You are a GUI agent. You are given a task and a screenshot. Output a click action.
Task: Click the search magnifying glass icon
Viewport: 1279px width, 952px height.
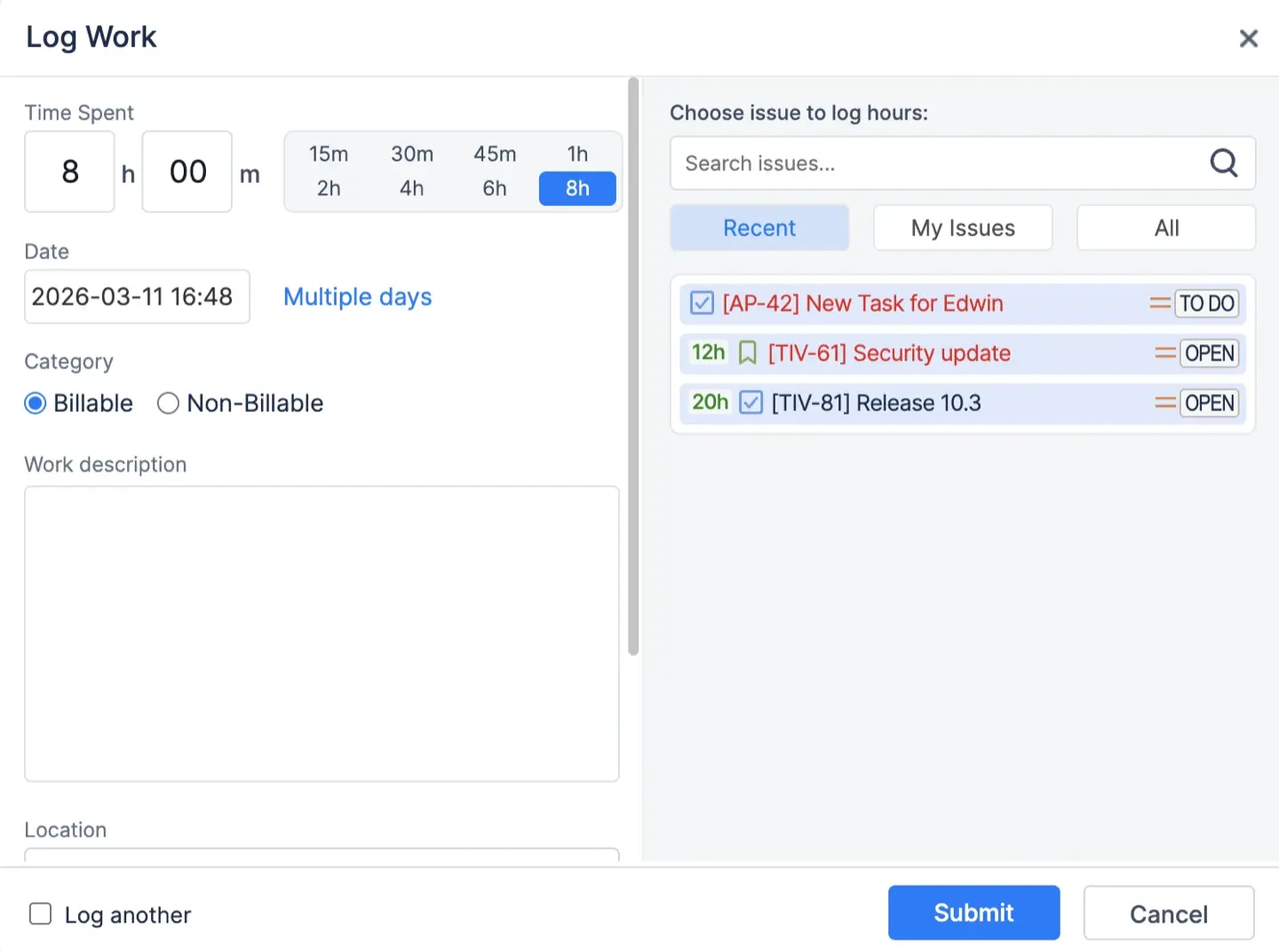[x=1224, y=163]
